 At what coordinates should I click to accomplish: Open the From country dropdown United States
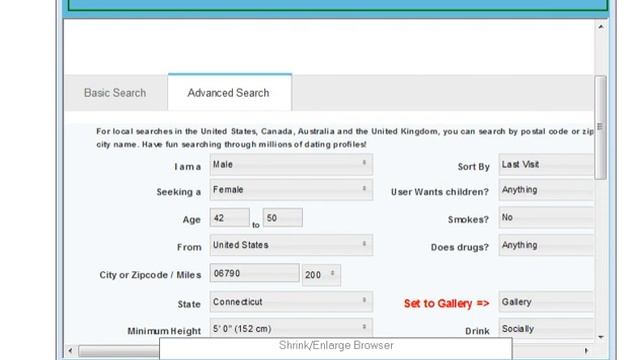291,245
